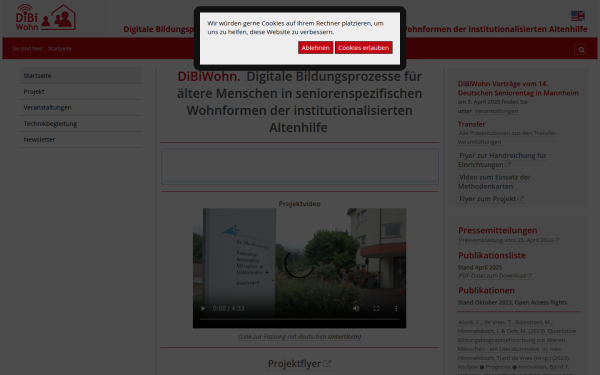
Task: Open the Veranstaltungen link under Seniorentag notice
Action: pos(496,111)
